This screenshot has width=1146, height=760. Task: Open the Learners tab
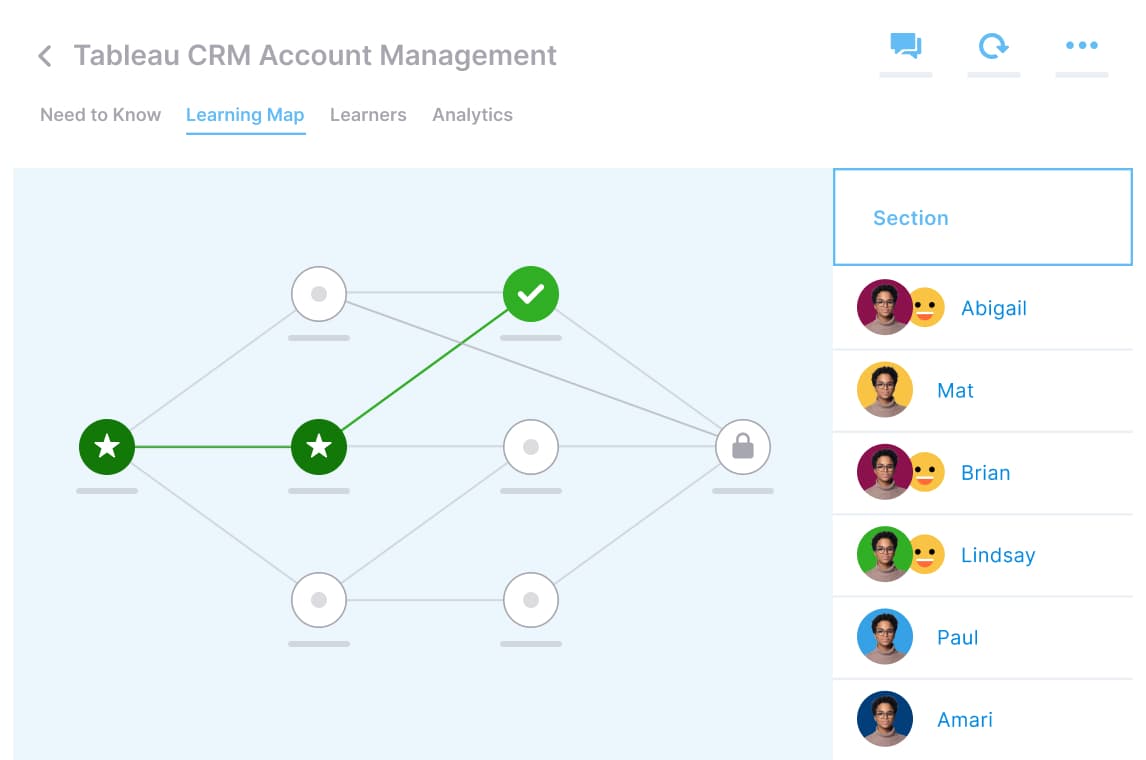pyautogui.click(x=368, y=115)
